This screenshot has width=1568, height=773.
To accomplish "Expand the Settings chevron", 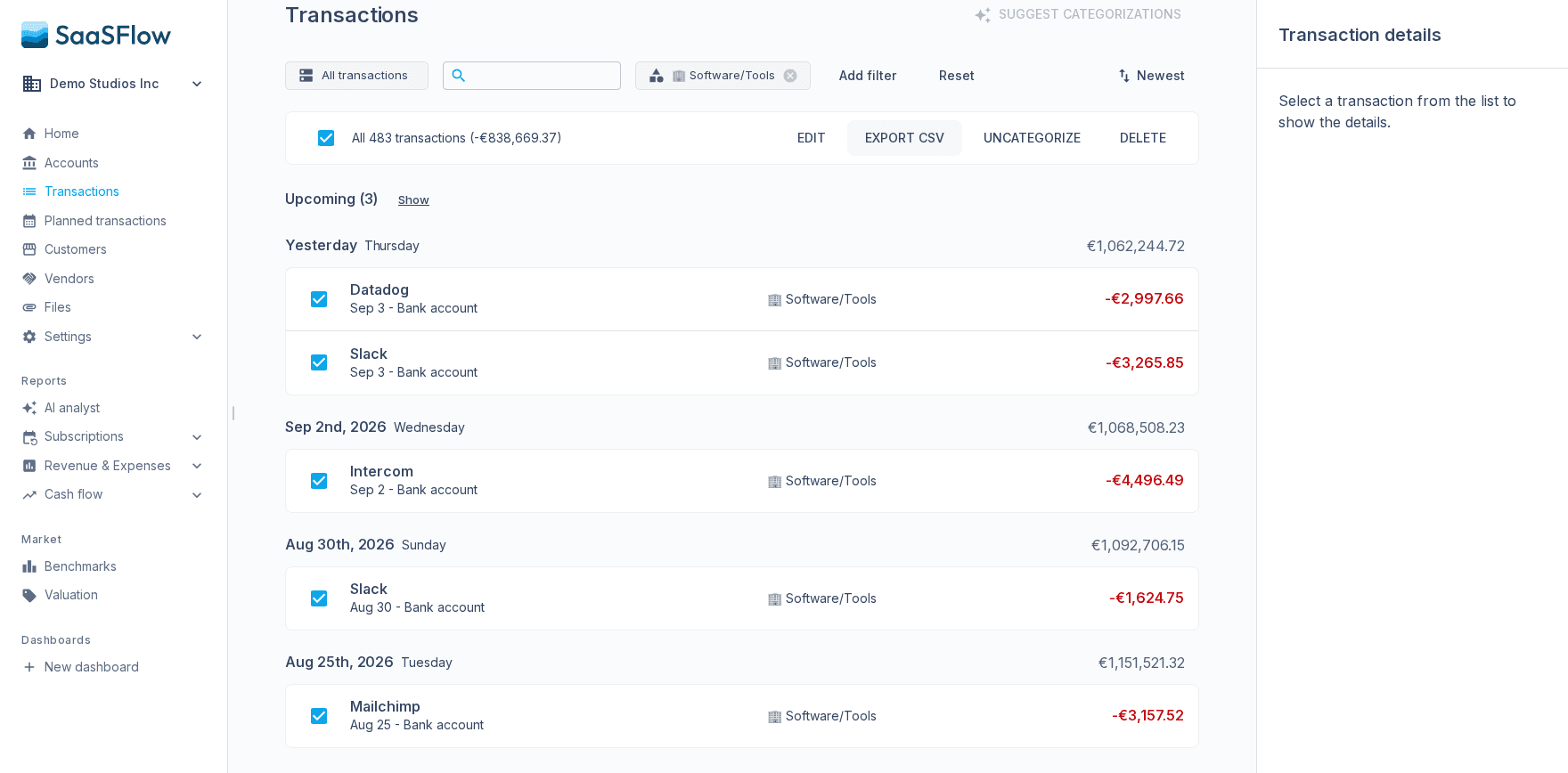I will click(197, 337).
